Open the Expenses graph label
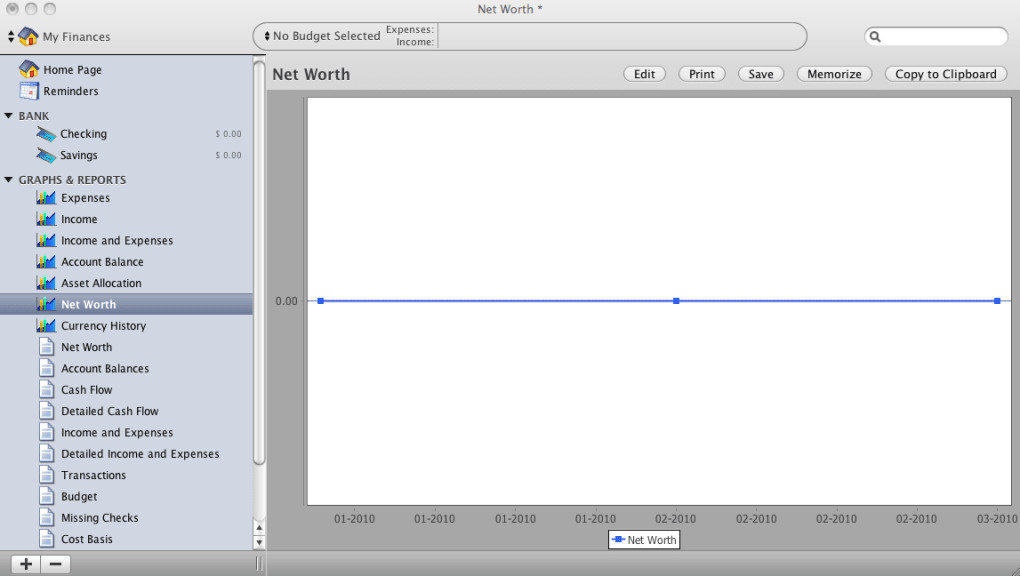1020x576 pixels. coord(85,198)
